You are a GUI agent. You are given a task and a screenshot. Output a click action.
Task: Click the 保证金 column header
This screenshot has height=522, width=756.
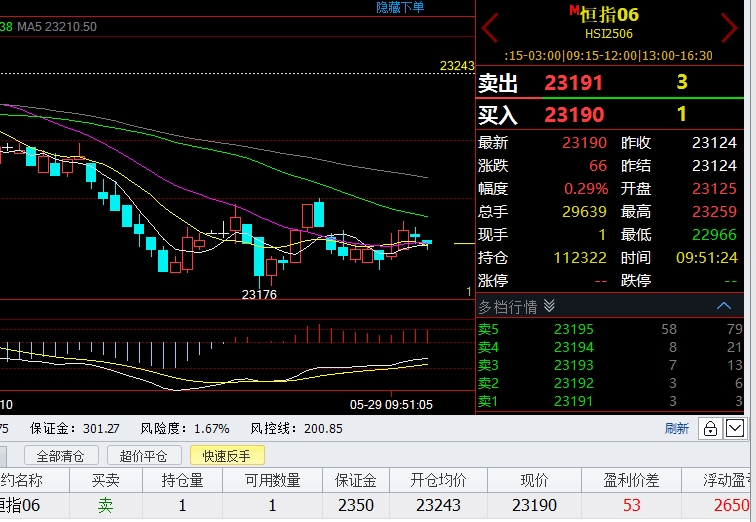coord(356,480)
